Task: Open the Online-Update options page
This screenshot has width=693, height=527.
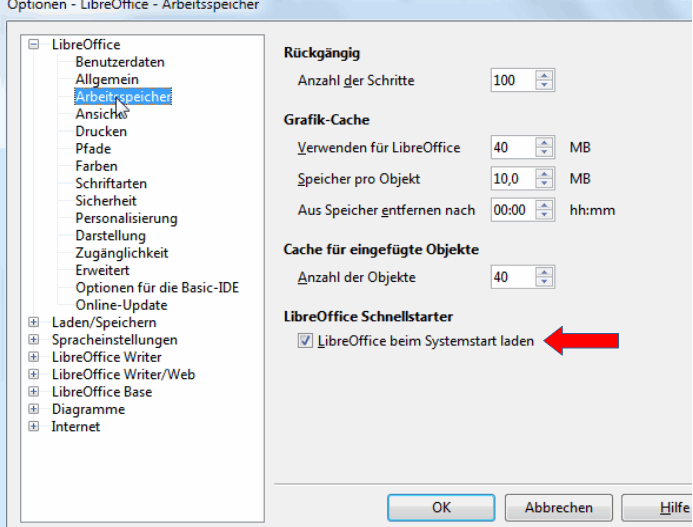Action: coord(122,305)
